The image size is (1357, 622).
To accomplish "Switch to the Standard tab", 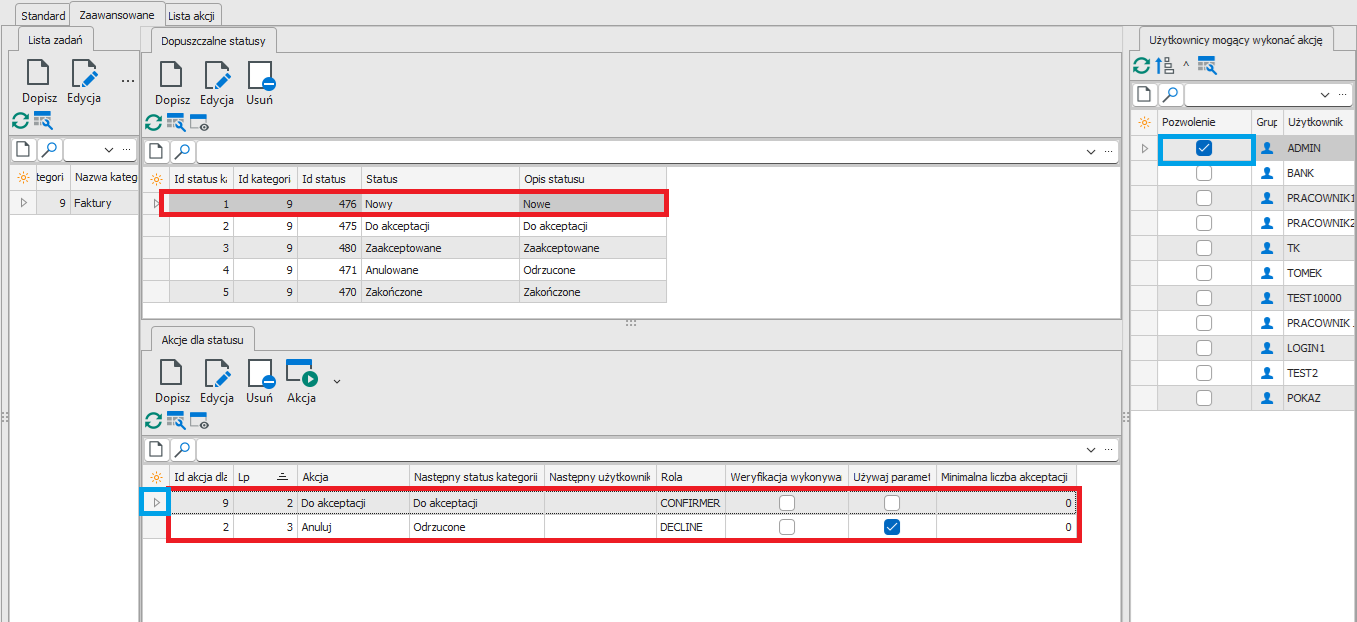I will tap(43, 16).
